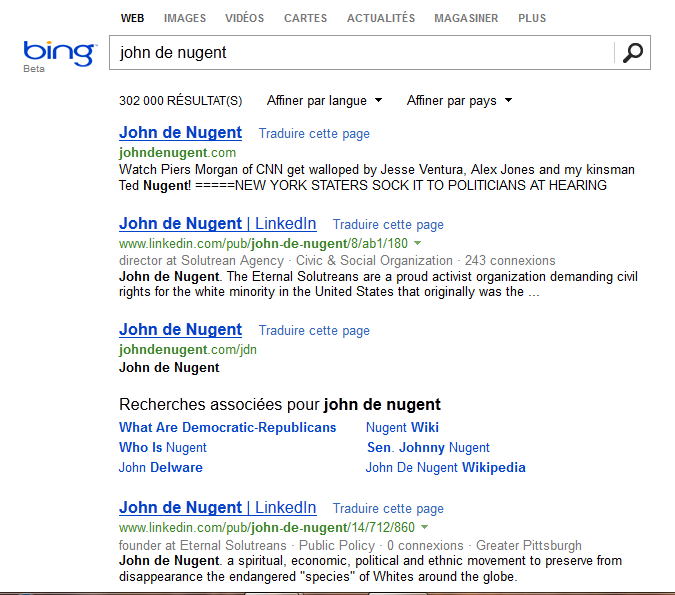Search What Are Democratic-Republicans
This screenshot has width=675, height=595.
(227, 427)
